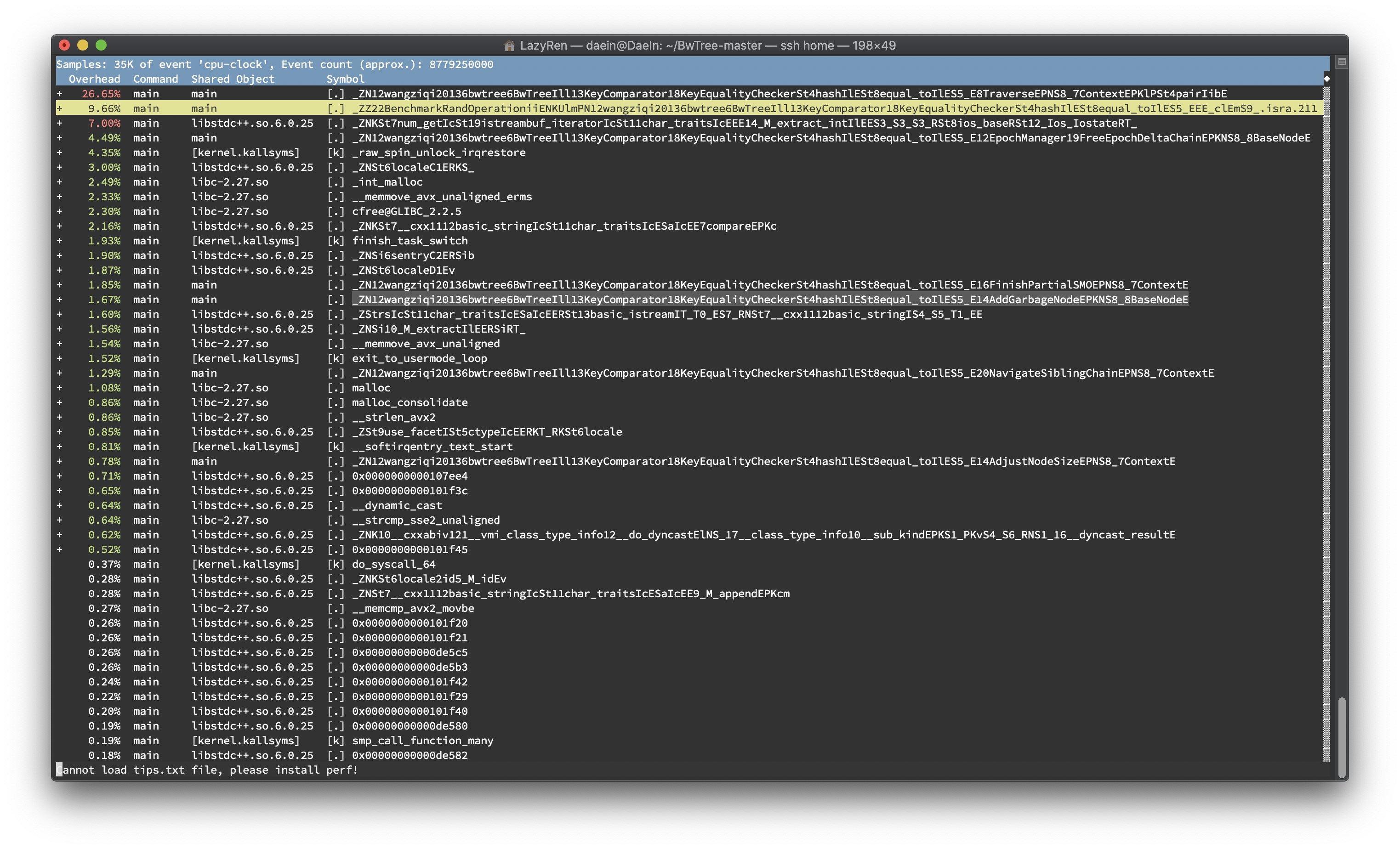Select the _ZNSt6localeD1Ev symbol
The height and width of the screenshot is (849, 1400).
(404, 270)
